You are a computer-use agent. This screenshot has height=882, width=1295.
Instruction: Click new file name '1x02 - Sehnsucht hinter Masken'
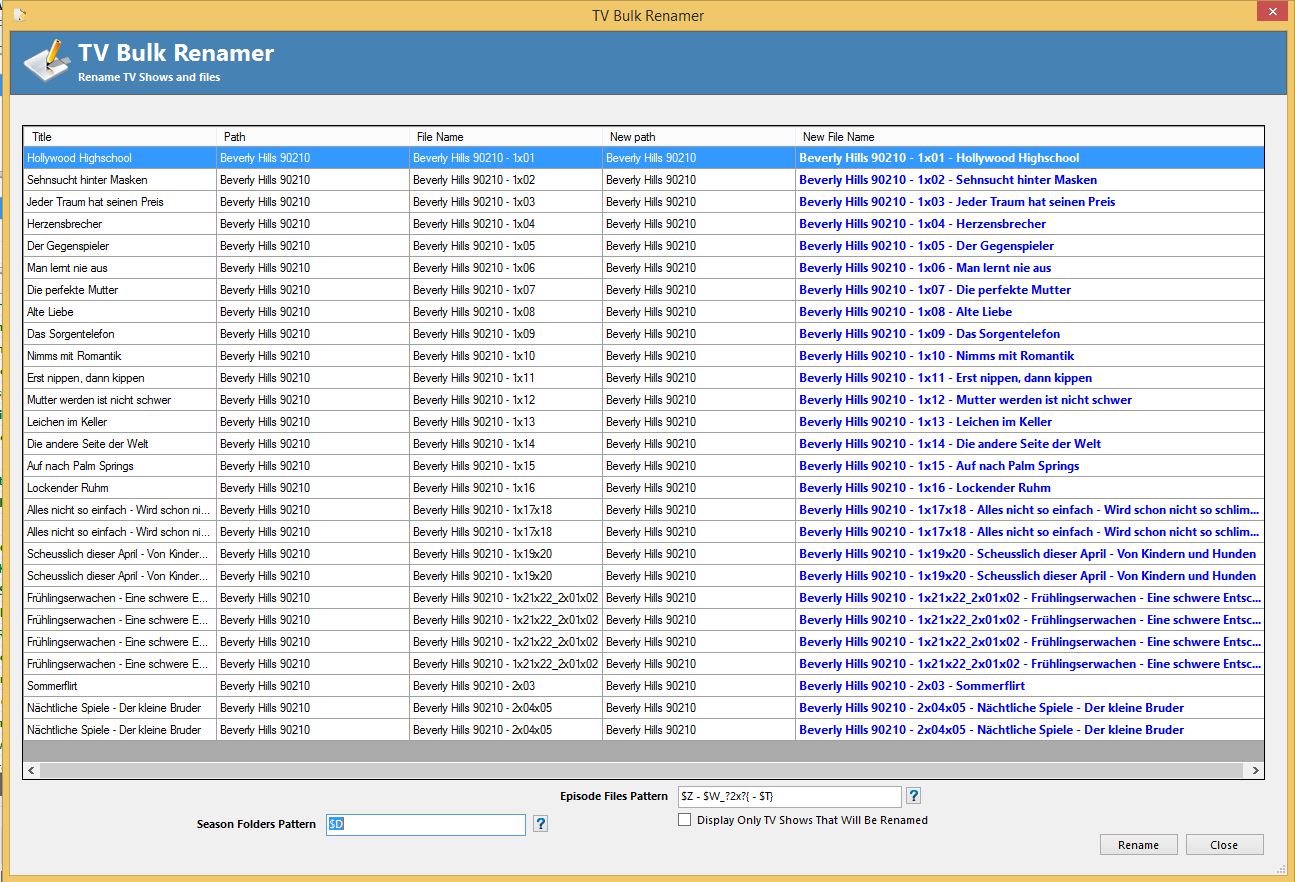(x=1030, y=180)
